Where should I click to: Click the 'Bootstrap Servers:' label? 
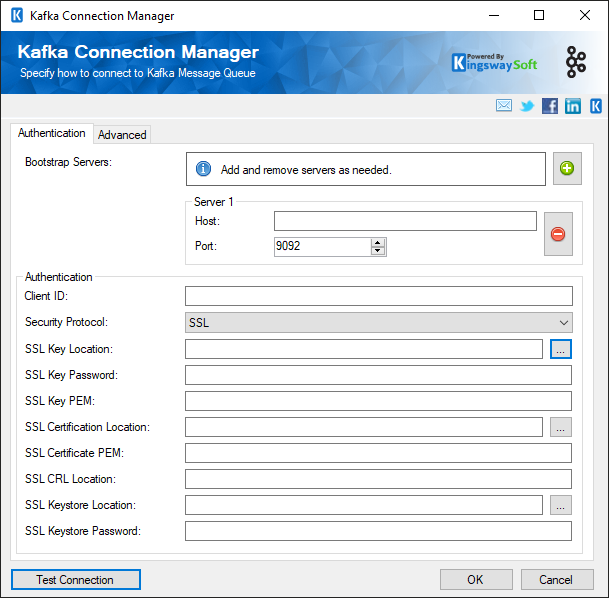coord(68,162)
